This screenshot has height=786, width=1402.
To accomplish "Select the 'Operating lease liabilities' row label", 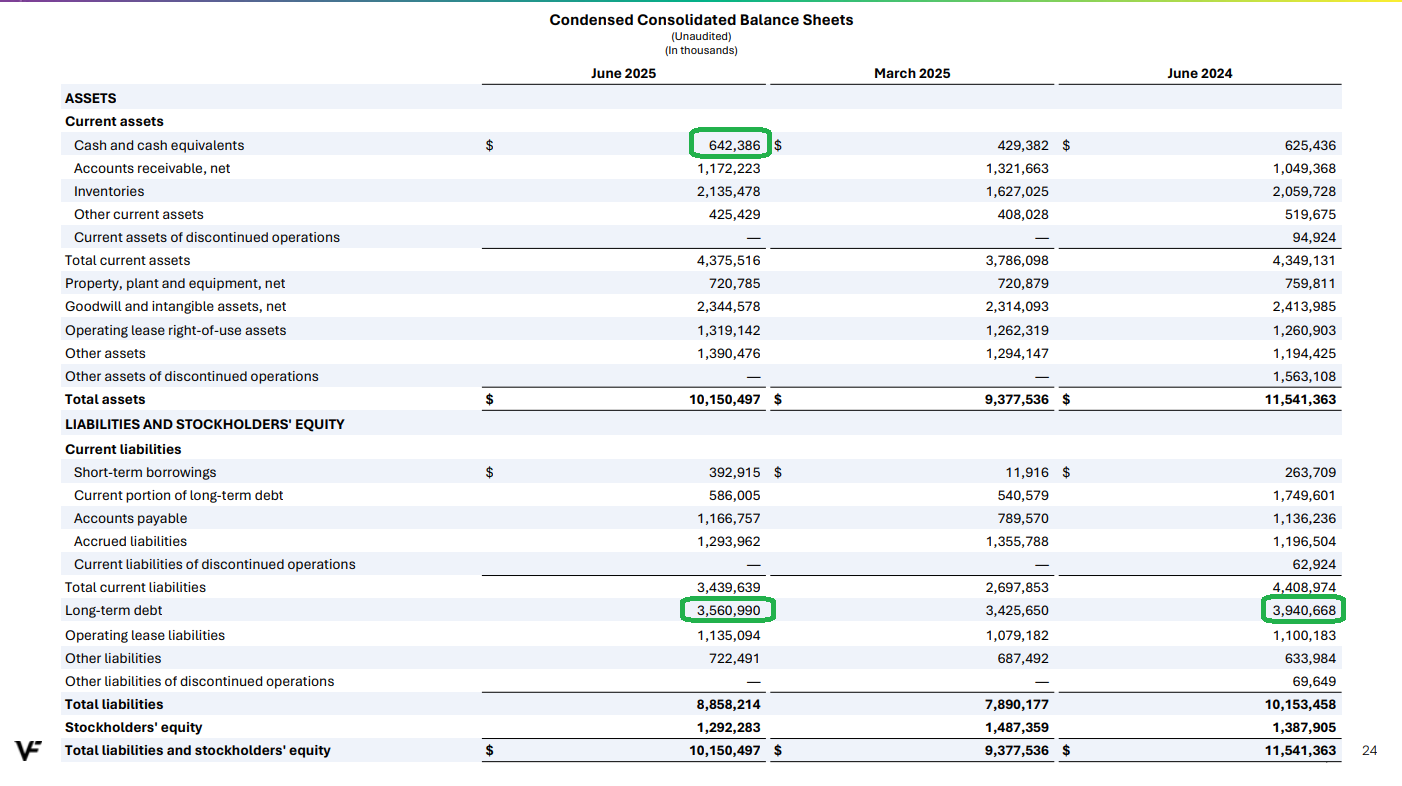I will 145,635.
